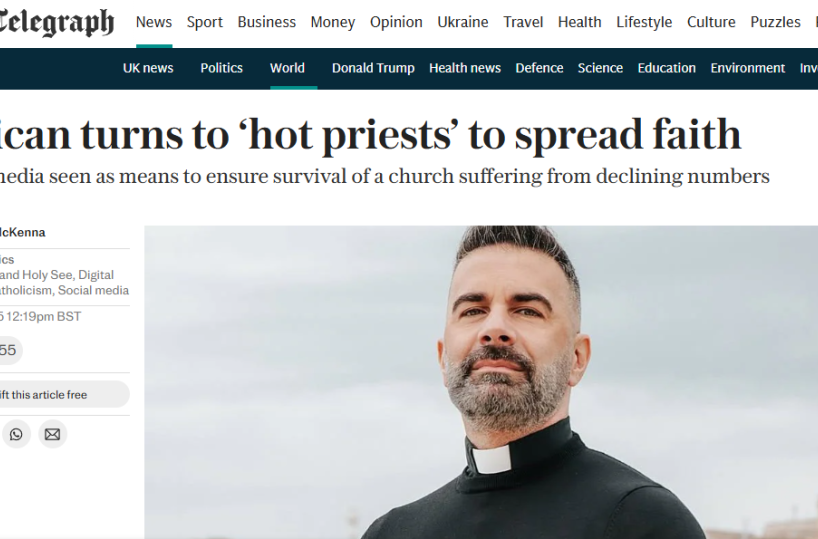Screen dimensions: 818x539
Task: Open the Business section
Action: (267, 22)
